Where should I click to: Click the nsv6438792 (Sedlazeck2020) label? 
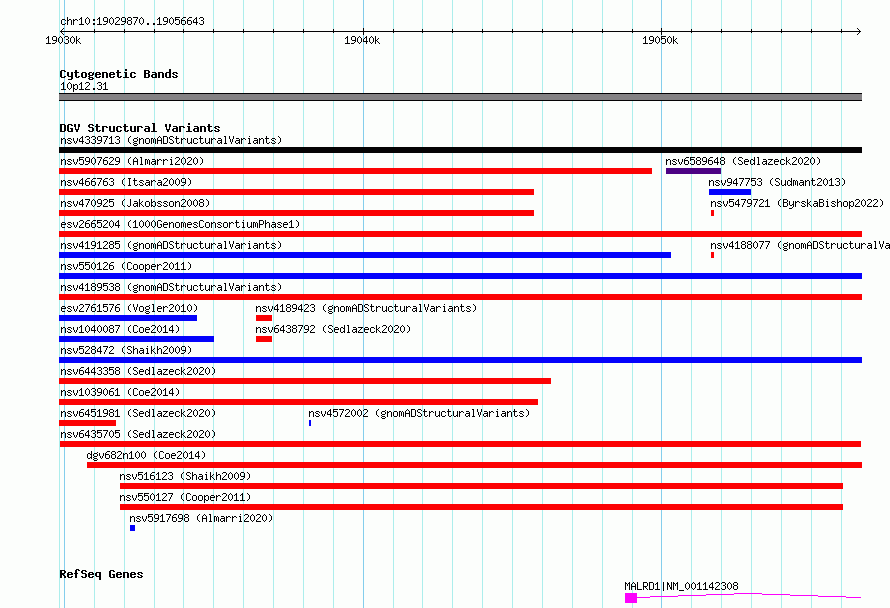(333, 329)
